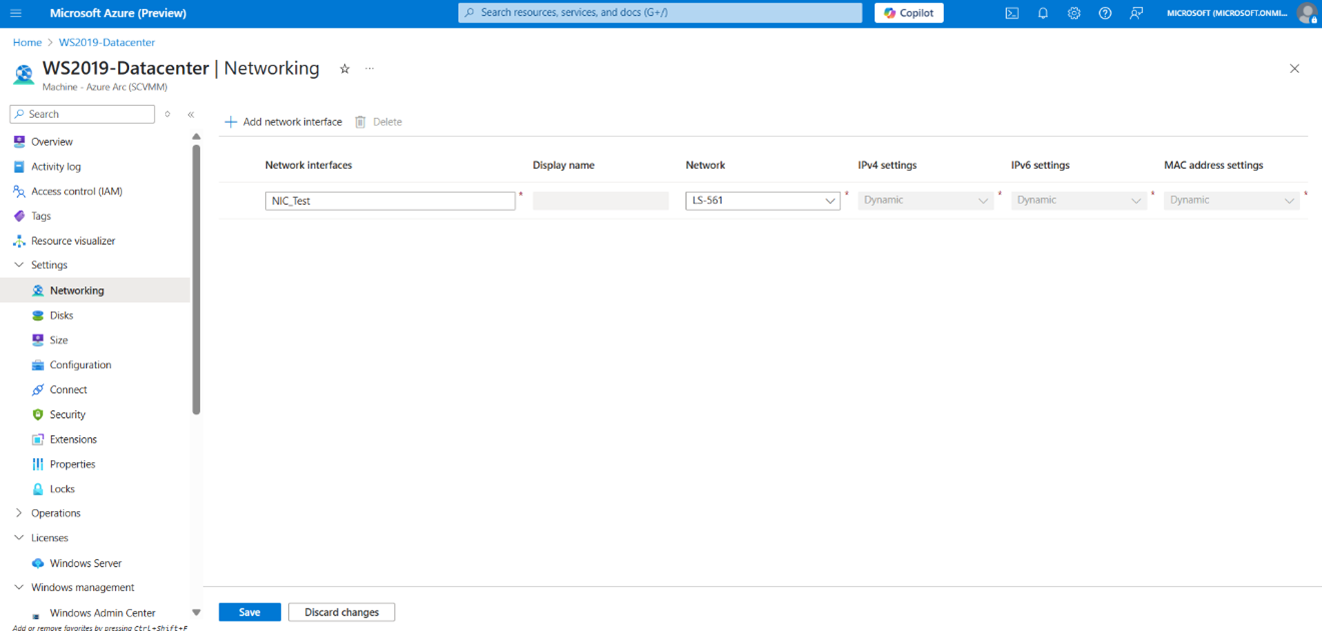Open the MAC address settings dropdown
The width and height of the screenshot is (1322, 631).
click(x=1232, y=200)
